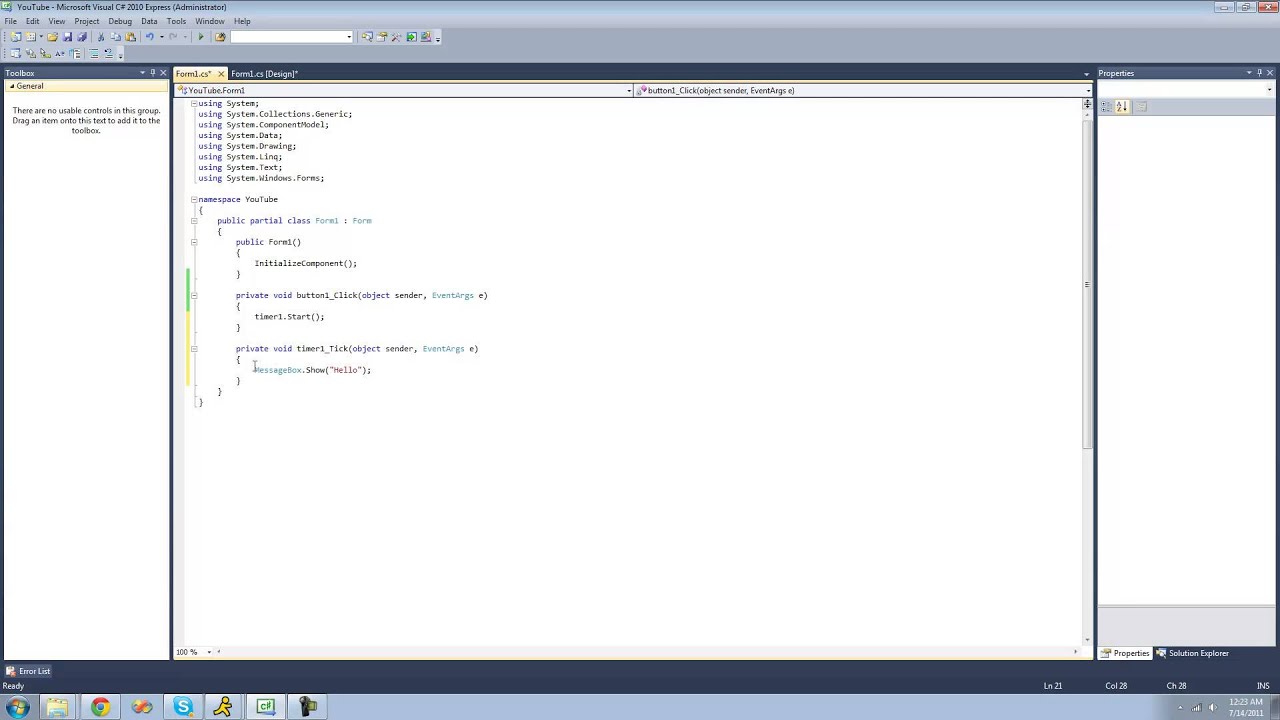Open the Add New Item dropdown arrow

[x=41, y=37]
